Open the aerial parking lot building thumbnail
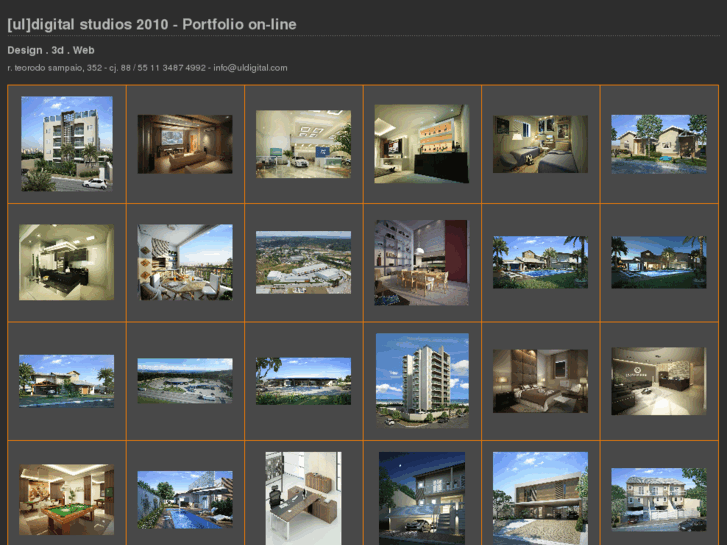Viewport: 727px width, 545px height. pyautogui.click(x=185, y=381)
